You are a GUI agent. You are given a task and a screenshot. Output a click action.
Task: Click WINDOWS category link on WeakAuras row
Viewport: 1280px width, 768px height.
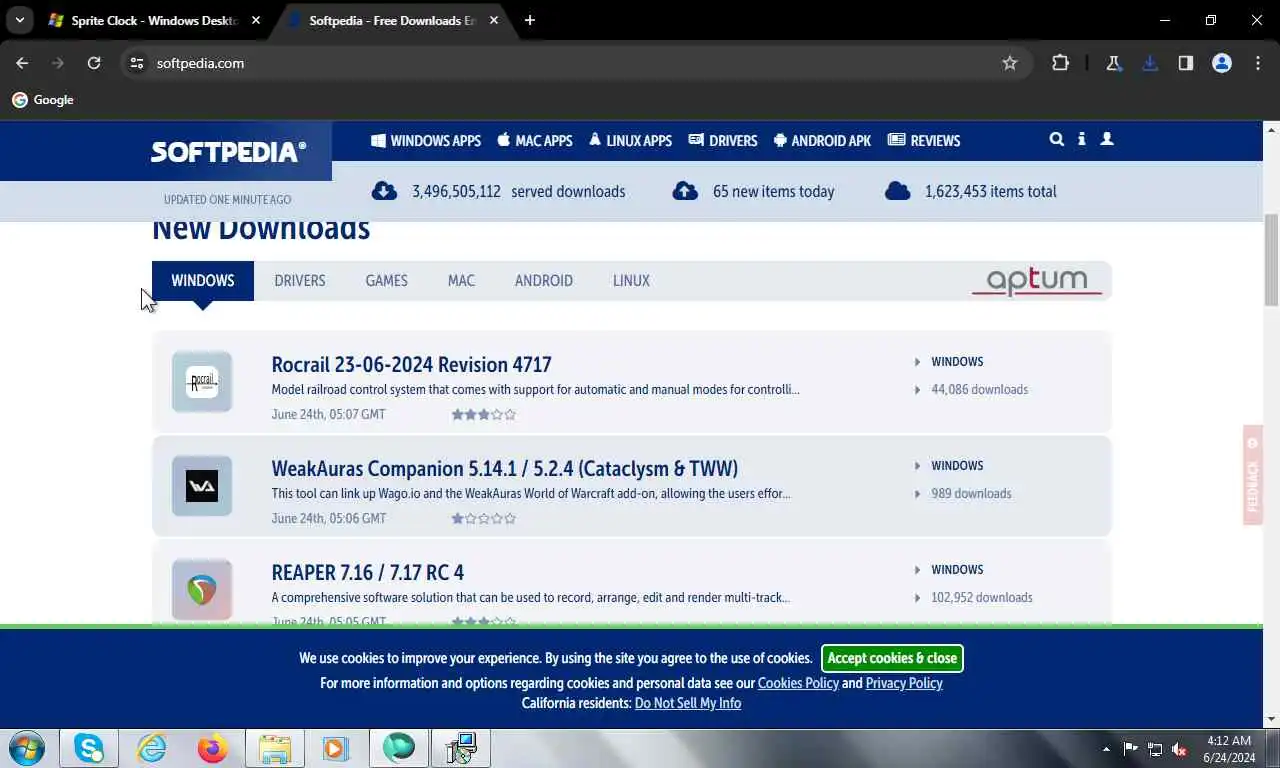pos(957,466)
